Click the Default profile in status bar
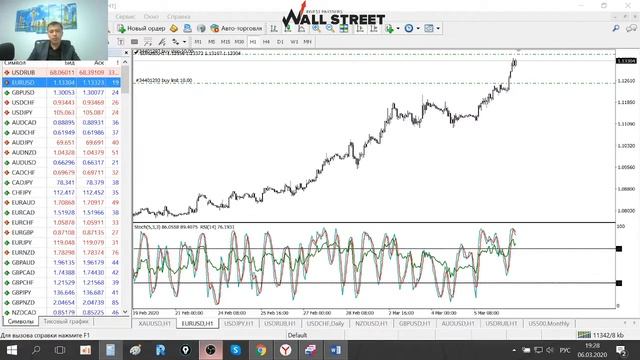 [297, 335]
